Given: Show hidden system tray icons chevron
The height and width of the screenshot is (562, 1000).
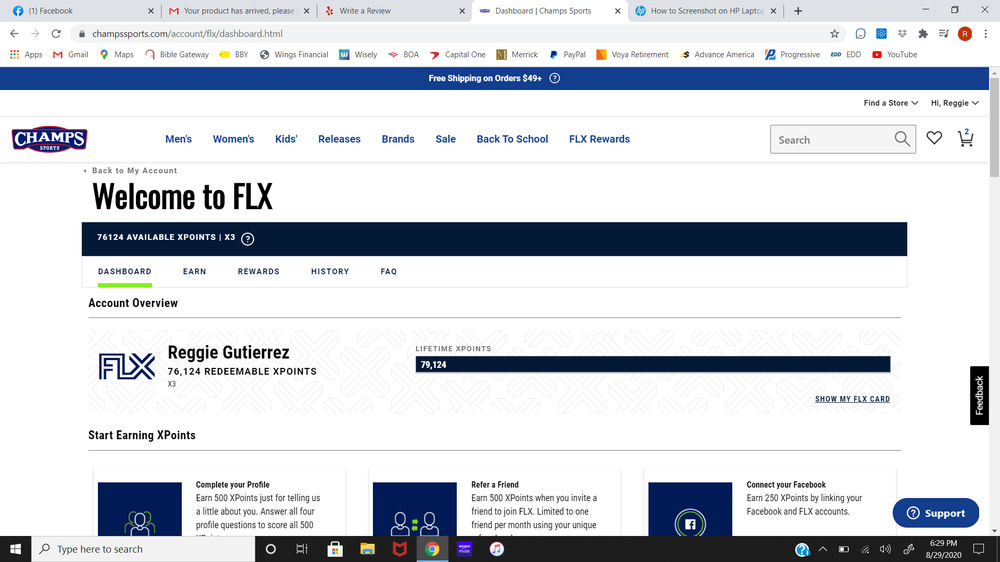Looking at the screenshot, I should pyautogui.click(x=823, y=549).
